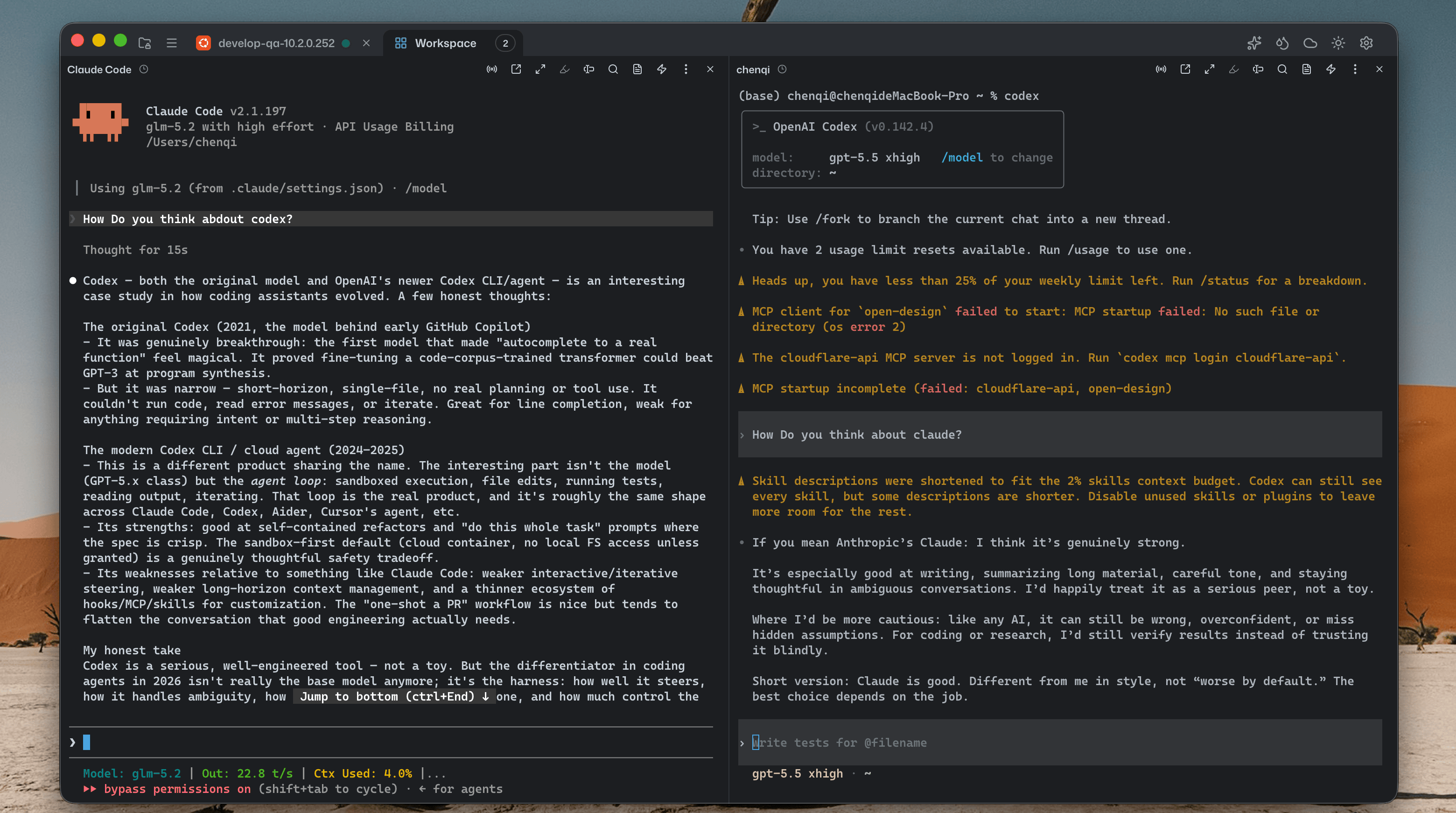Click 'Ctx Used: 4.0%' in the status line

coord(363,773)
